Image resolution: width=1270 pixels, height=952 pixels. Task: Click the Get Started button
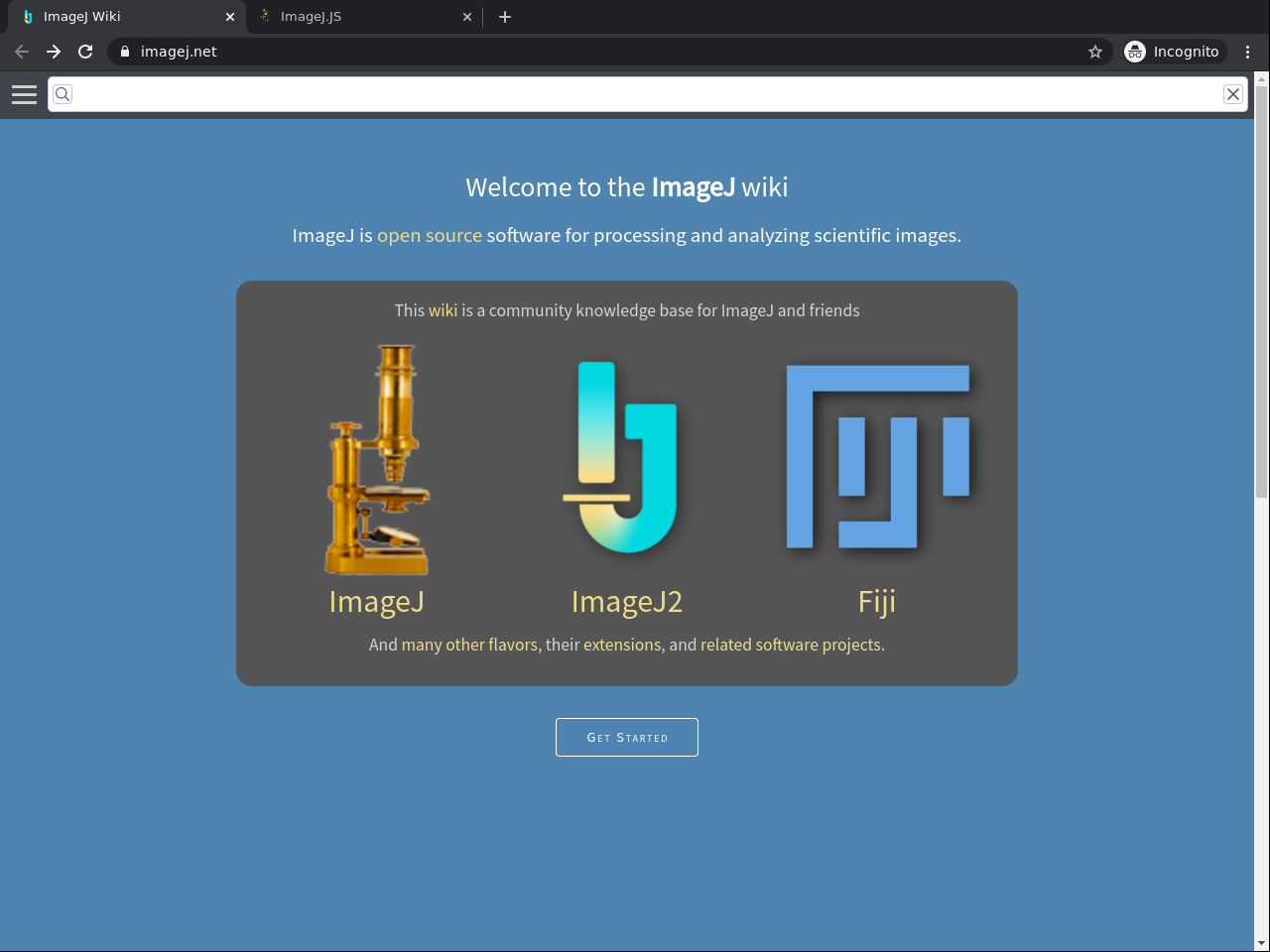(x=627, y=737)
